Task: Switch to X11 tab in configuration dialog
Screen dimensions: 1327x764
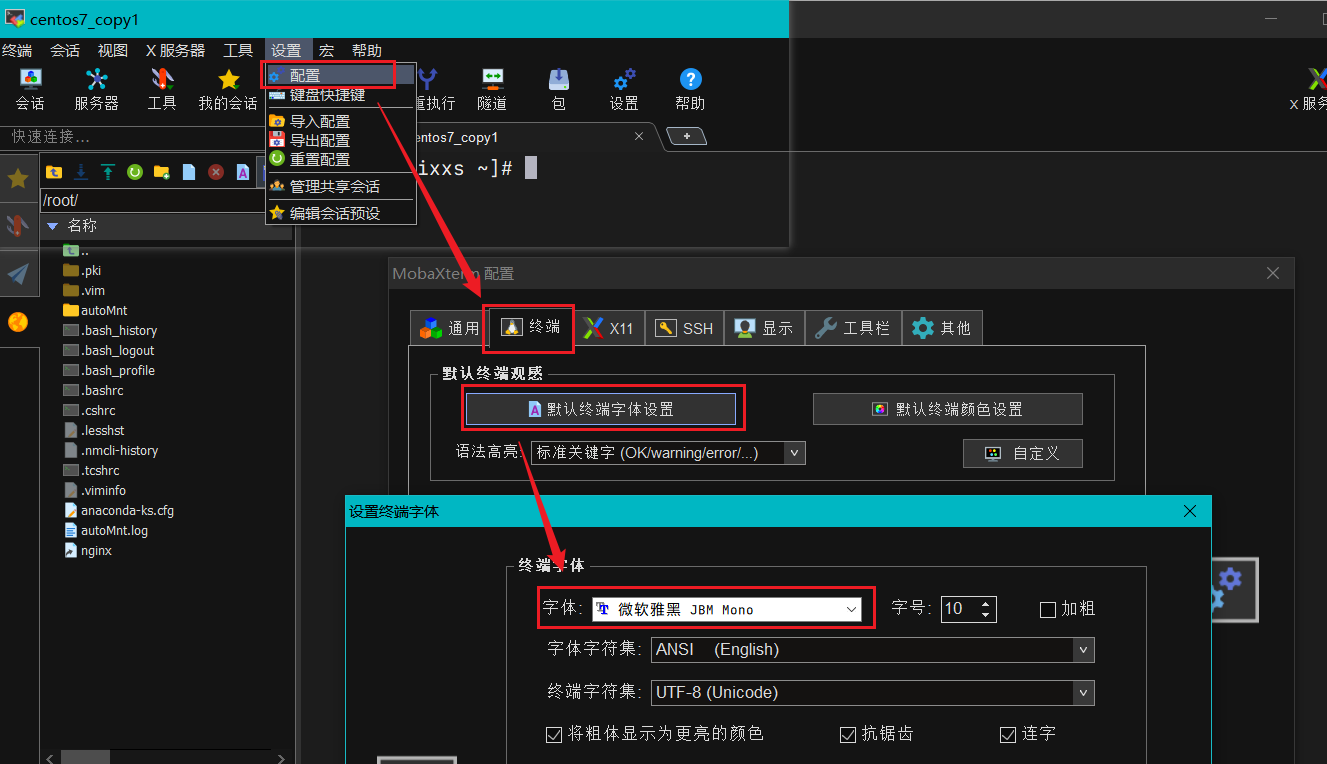Action: (x=608, y=328)
